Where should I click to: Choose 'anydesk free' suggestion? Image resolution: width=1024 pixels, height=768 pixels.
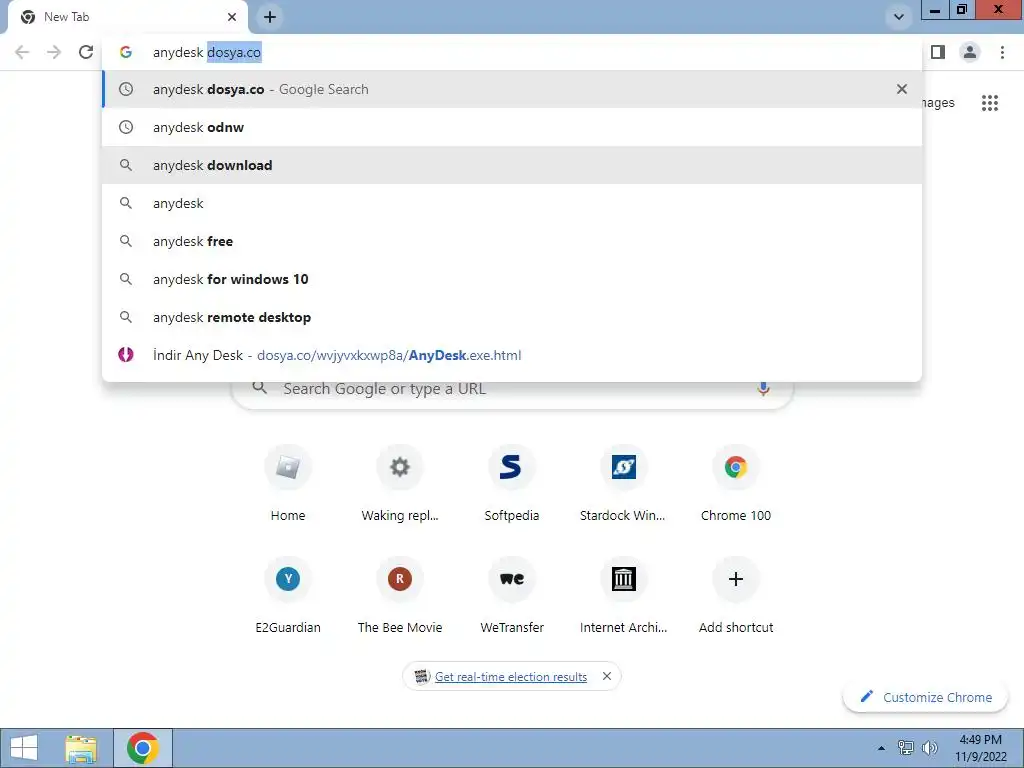coord(512,241)
